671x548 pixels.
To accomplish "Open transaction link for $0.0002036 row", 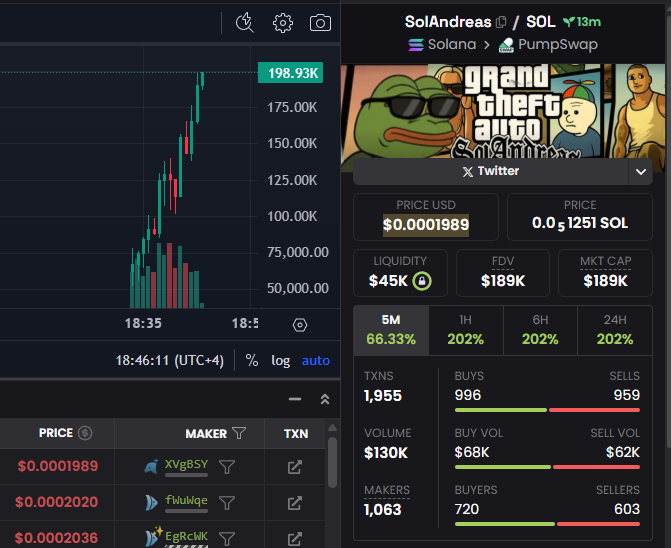I will 294,539.
